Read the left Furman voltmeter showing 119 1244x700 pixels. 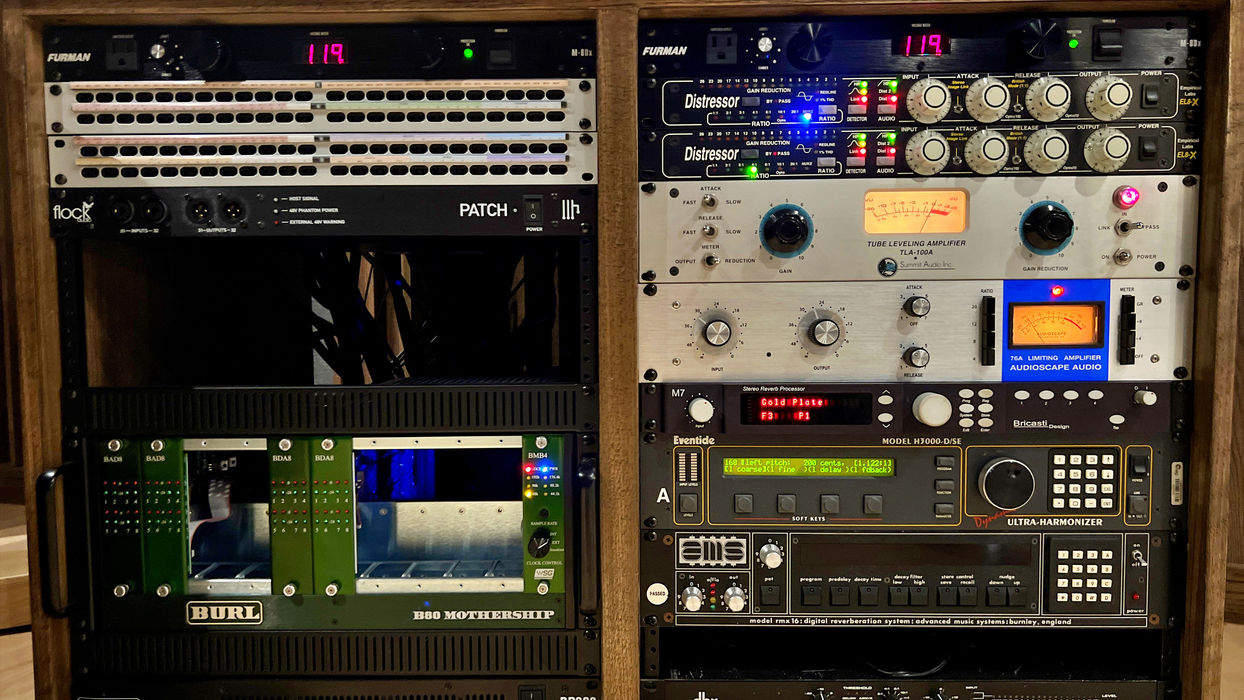pyautogui.click(x=326, y=53)
